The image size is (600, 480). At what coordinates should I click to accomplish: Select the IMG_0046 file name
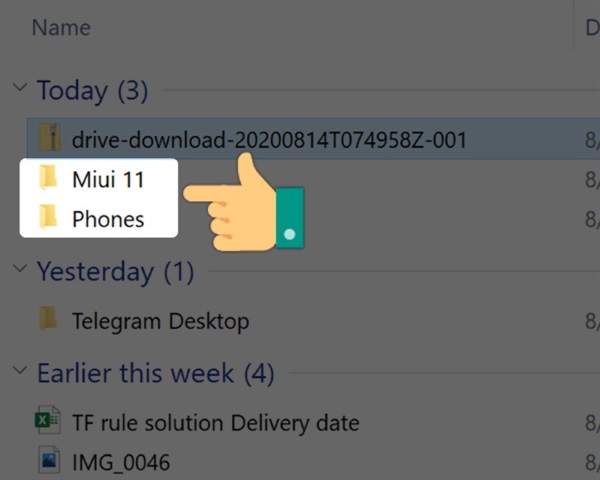coord(121,462)
